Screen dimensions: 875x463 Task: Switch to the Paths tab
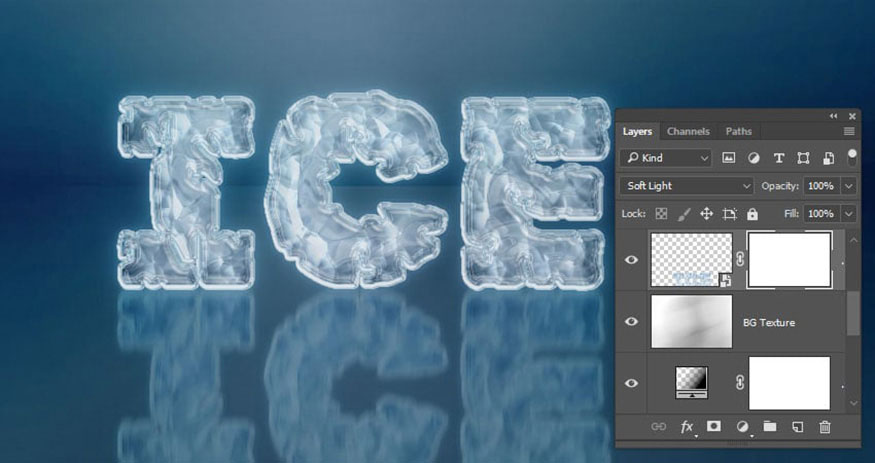[738, 132]
